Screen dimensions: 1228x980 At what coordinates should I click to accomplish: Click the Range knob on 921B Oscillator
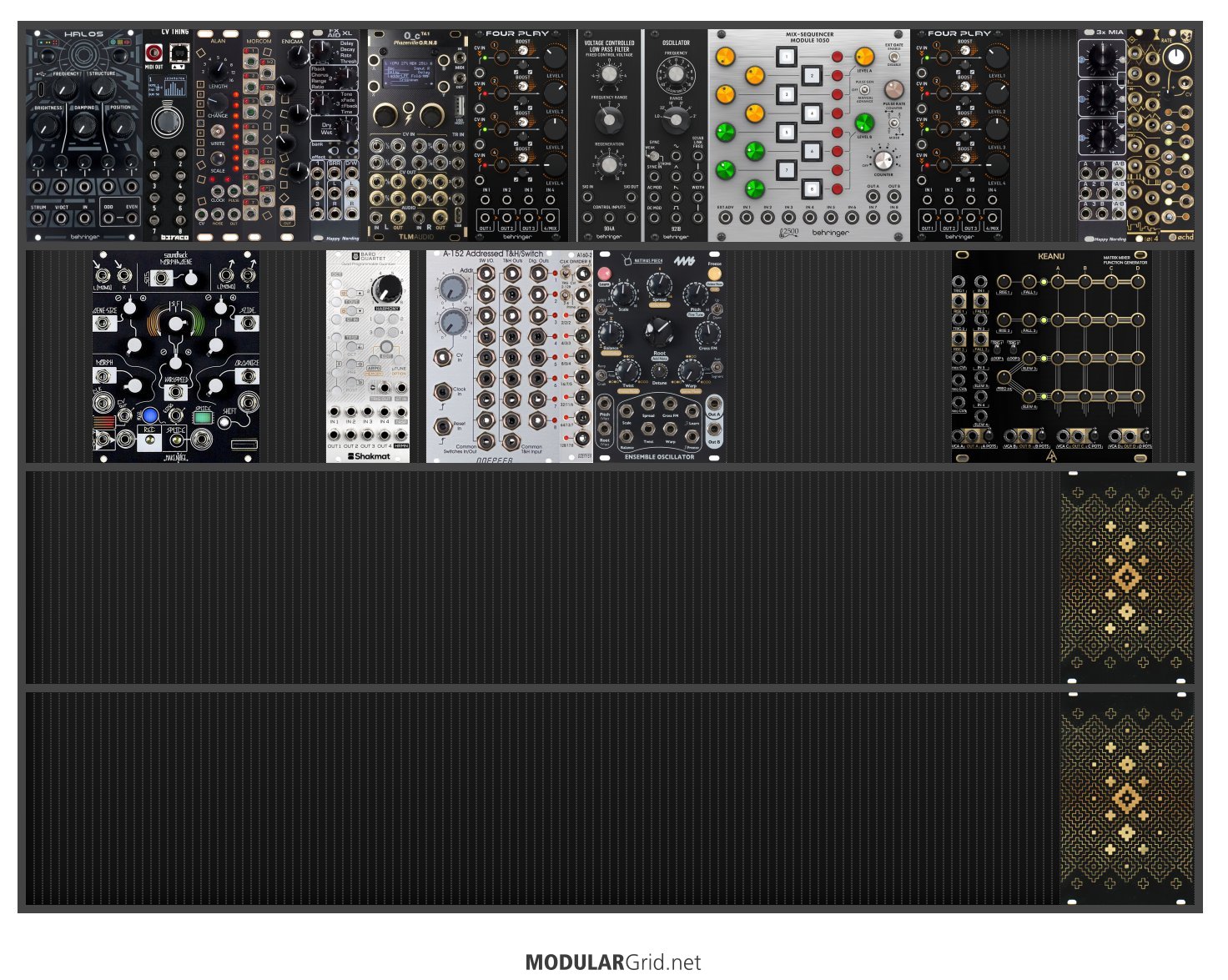click(x=676, y=121)
